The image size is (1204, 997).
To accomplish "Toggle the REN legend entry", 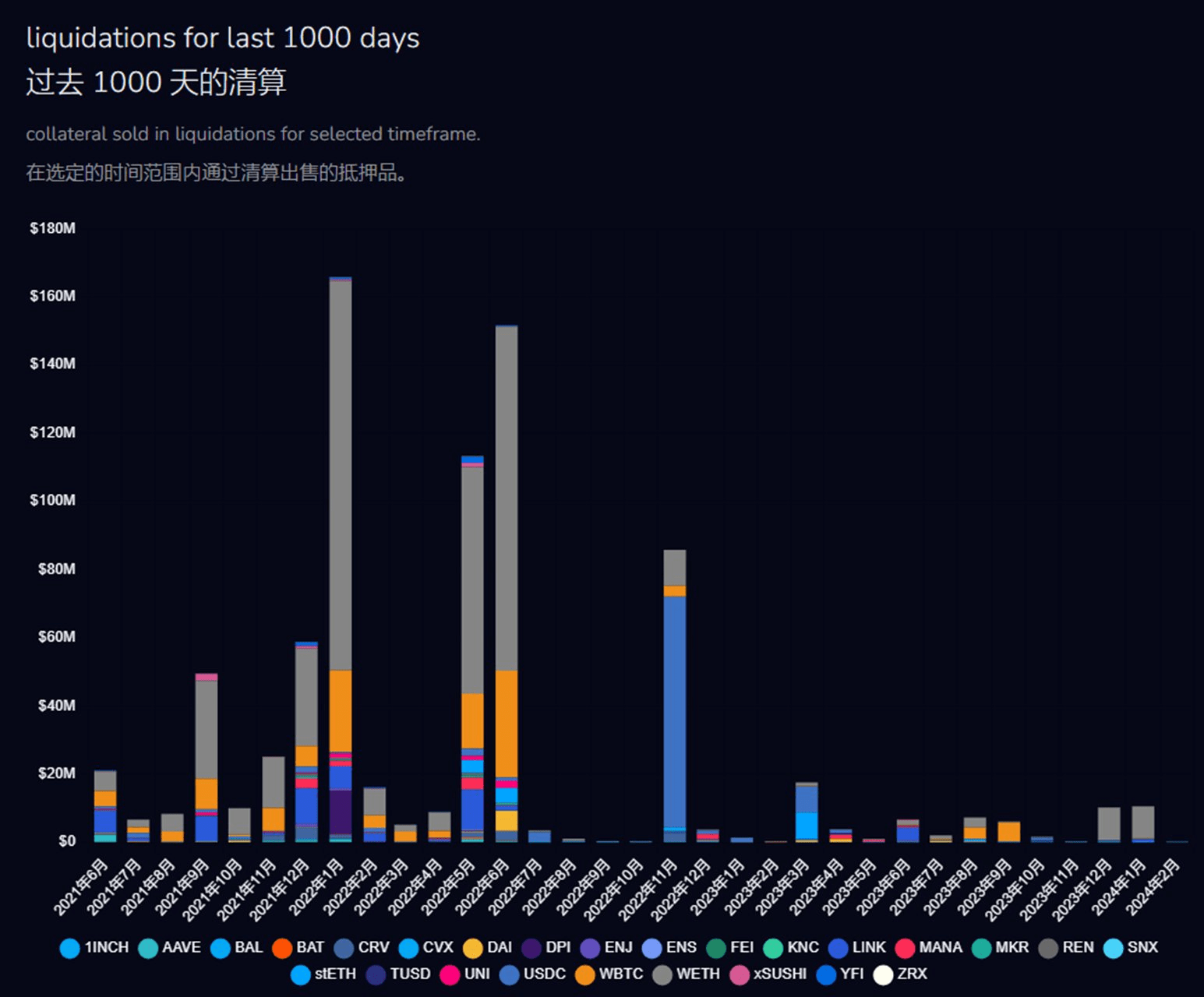I will coord(1066,948).
